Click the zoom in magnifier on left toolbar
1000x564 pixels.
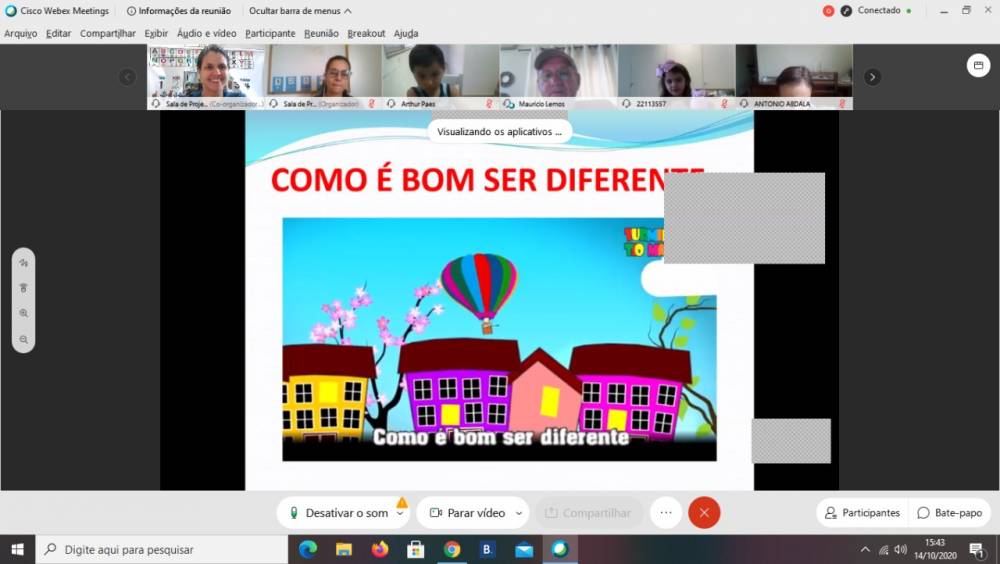23,313
